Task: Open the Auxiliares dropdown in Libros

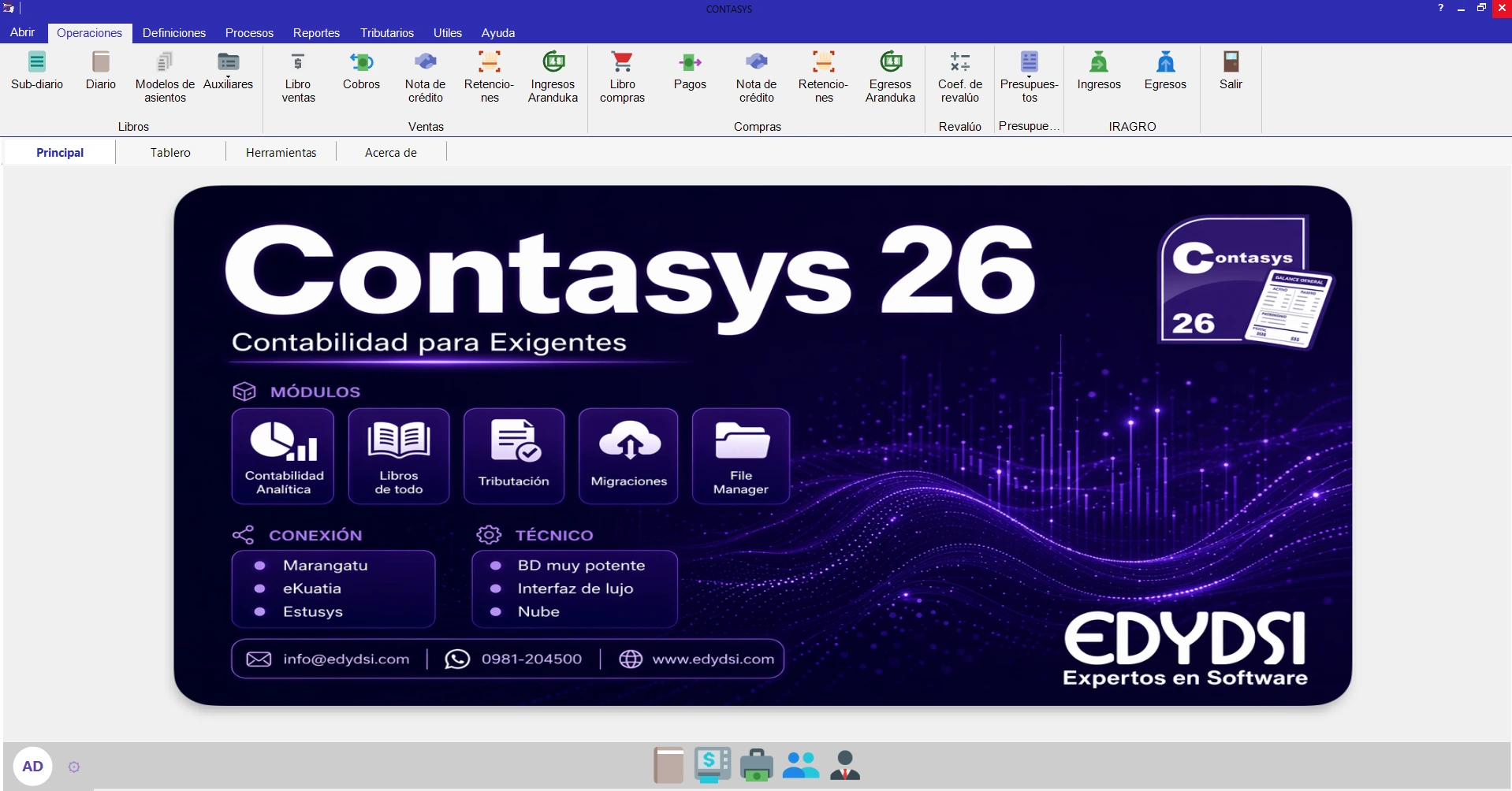Action: 228,71
